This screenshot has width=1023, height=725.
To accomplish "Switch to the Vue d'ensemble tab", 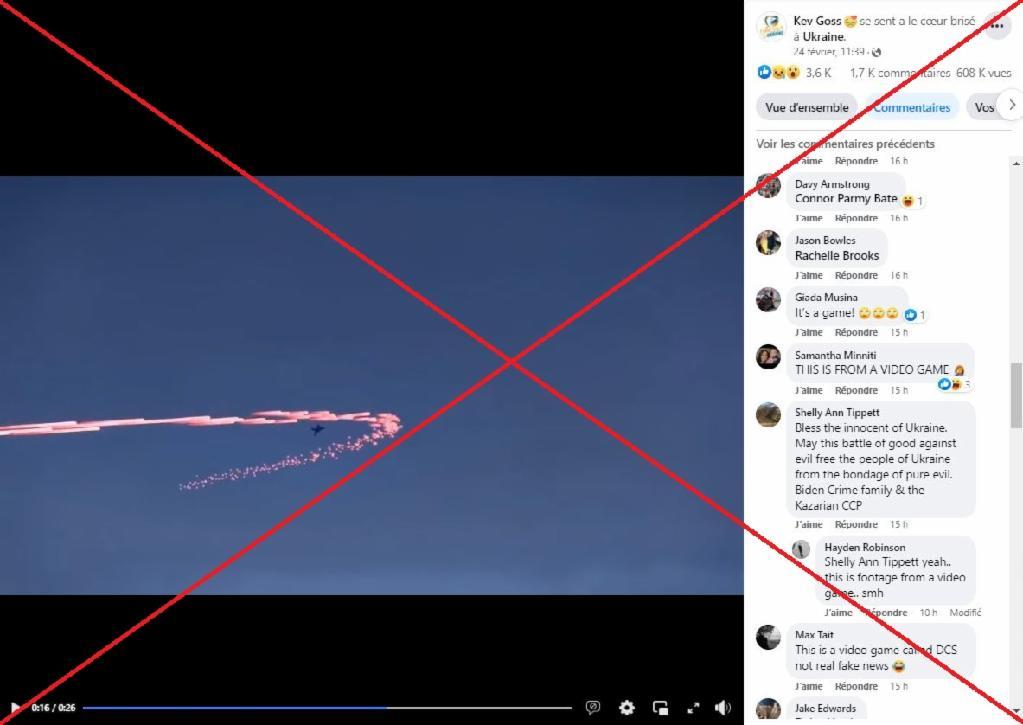I will tap(807, 108).
